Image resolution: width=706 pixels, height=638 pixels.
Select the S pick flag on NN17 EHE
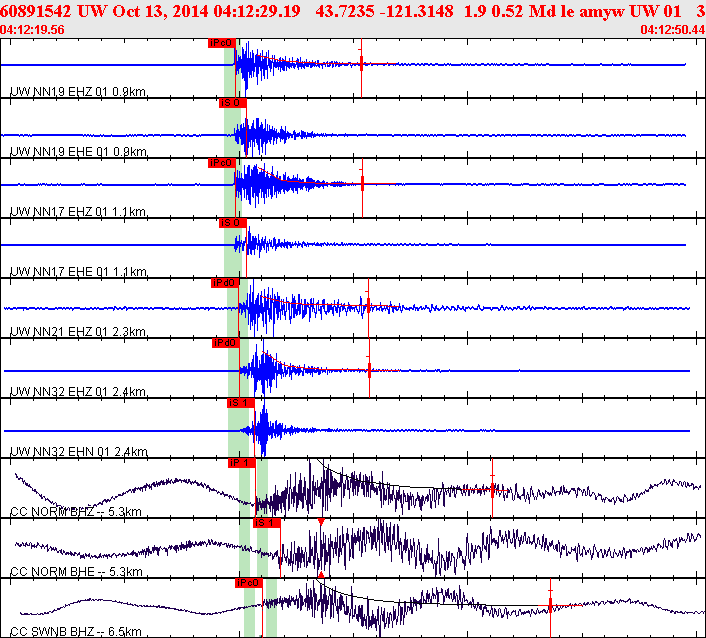(x=231, y=223)
